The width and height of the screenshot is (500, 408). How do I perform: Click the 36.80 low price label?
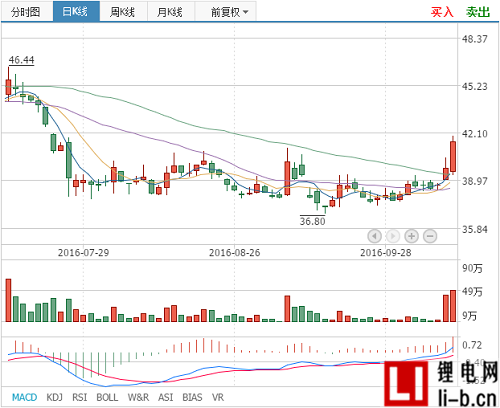(312, 221)
